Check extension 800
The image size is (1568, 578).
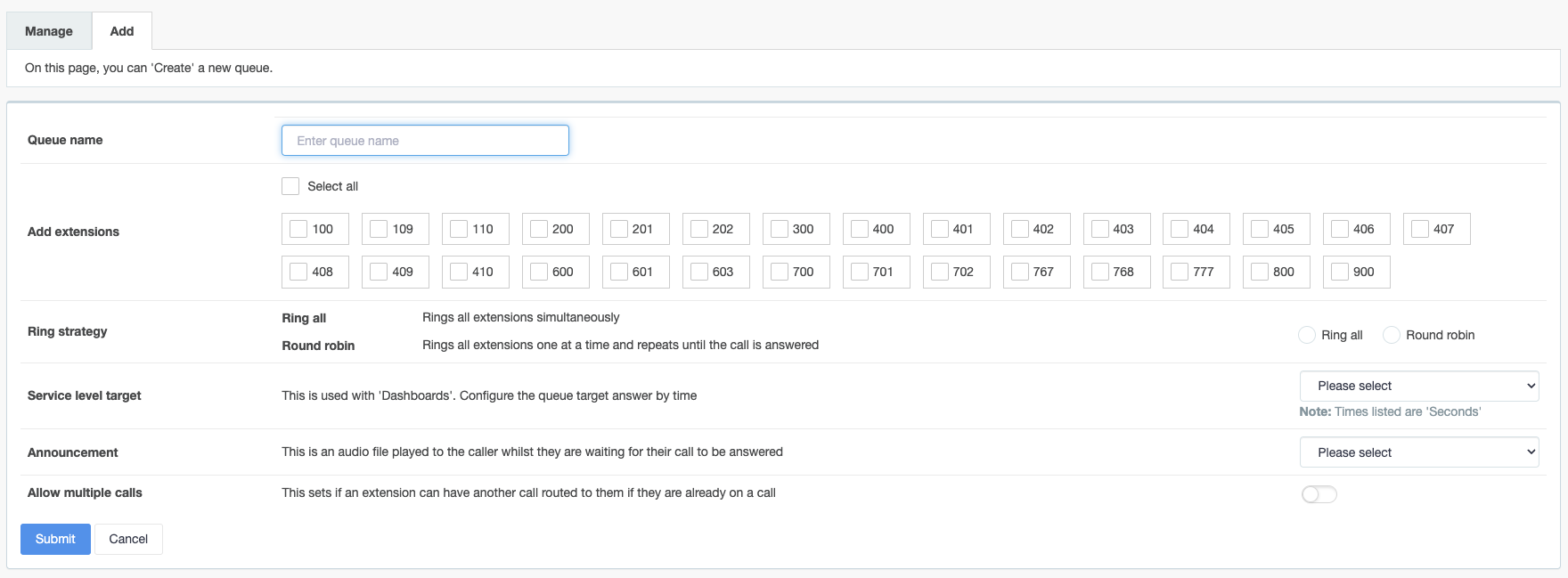[1260, 272]
